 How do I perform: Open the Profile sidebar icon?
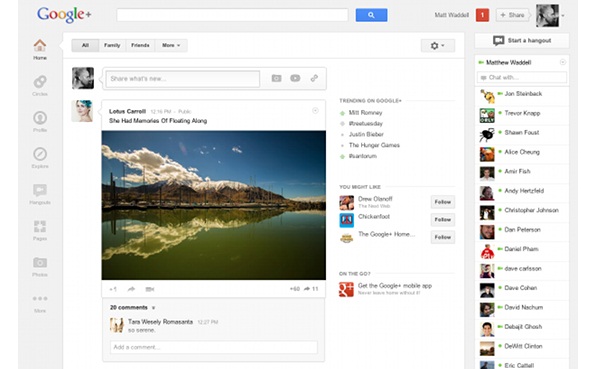pos(40,118)
